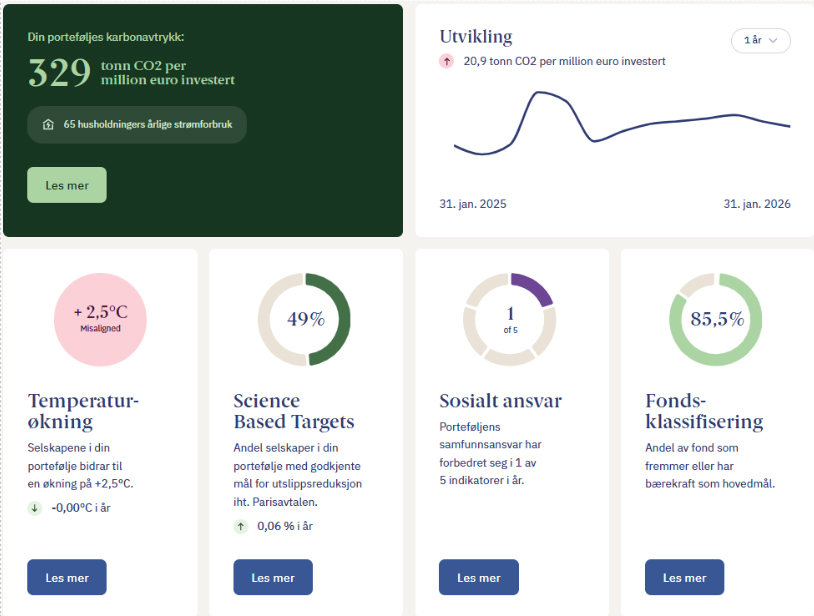Click the 49% Science Based Targets donut

(x=305, y=319)
